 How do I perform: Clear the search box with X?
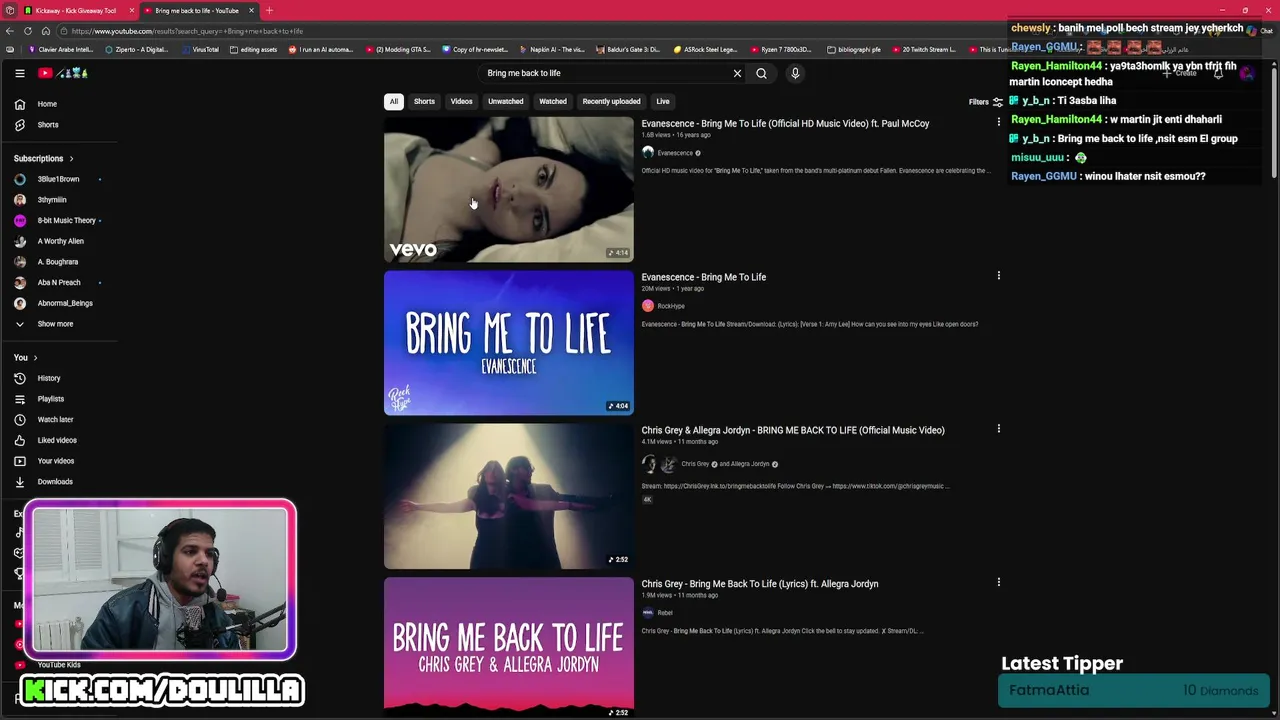coord(737,73)
